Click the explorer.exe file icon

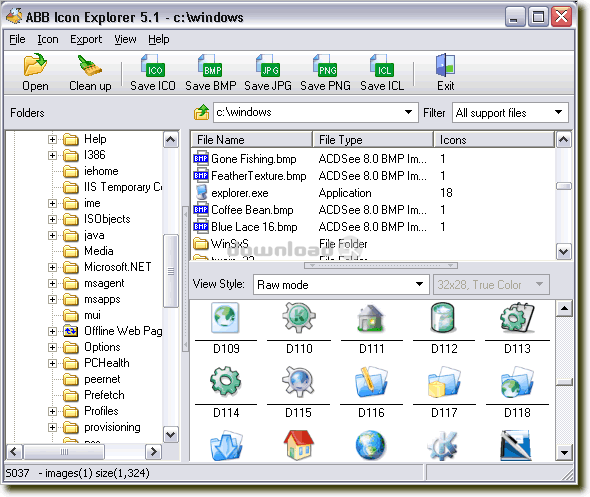(202, 193)
